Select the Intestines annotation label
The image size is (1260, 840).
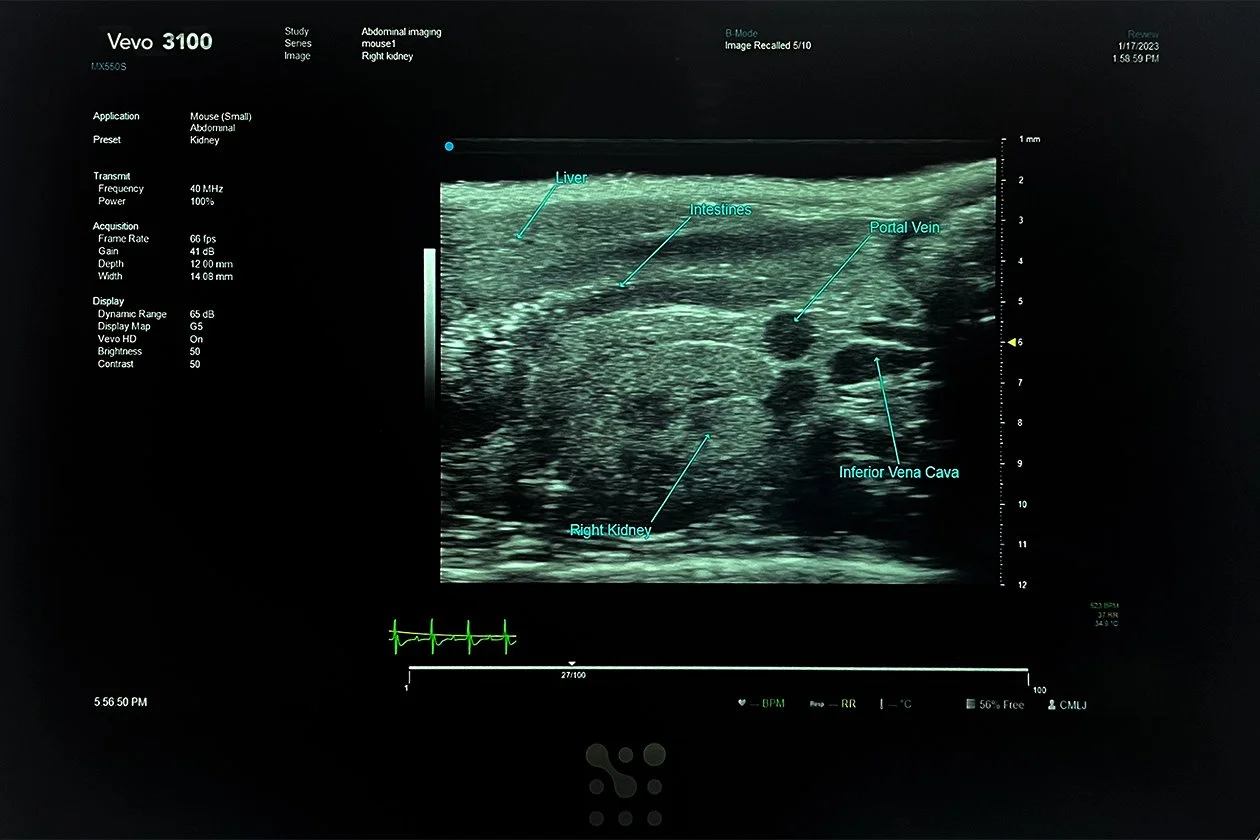(x=720, y=210)
